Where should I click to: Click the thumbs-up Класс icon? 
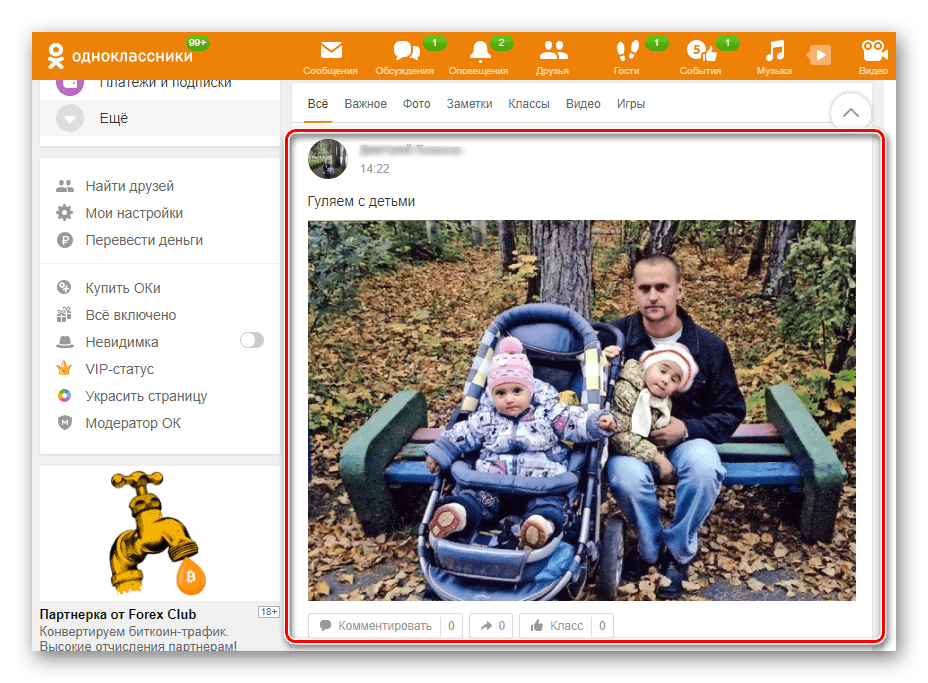[537, 625]
